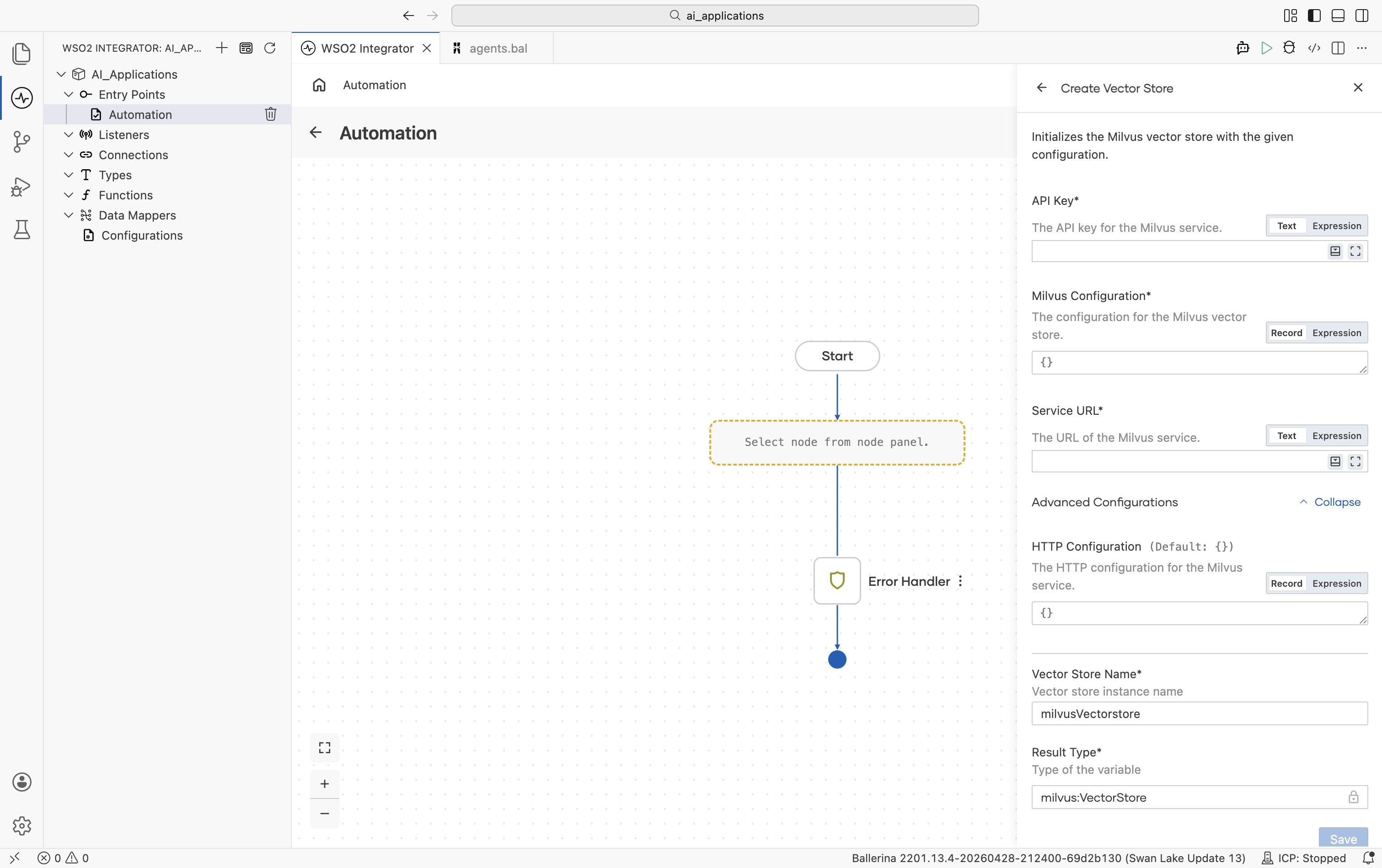Switch API Key to Expression mode
Viewport: 1382px width, 868px height.
point(1337,225)
